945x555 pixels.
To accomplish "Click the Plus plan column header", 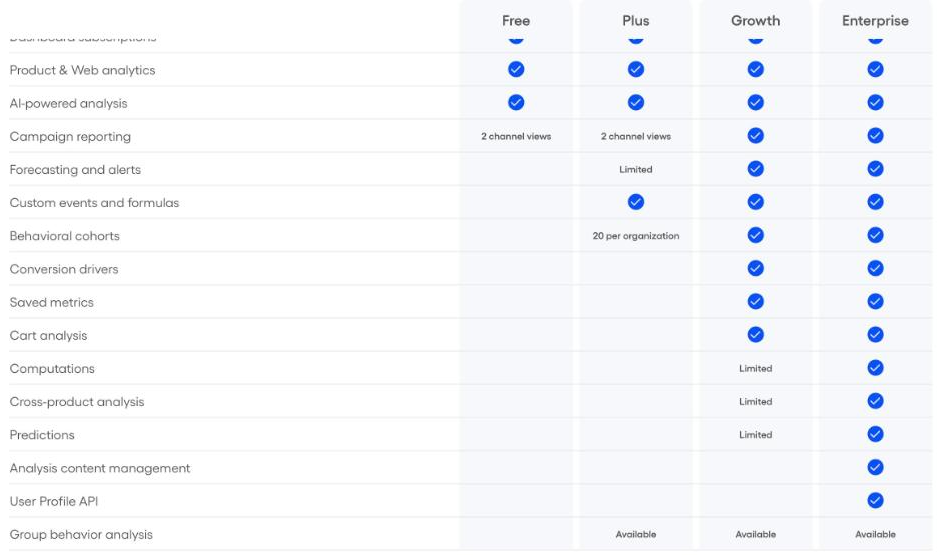I will (x=636, y=20).
